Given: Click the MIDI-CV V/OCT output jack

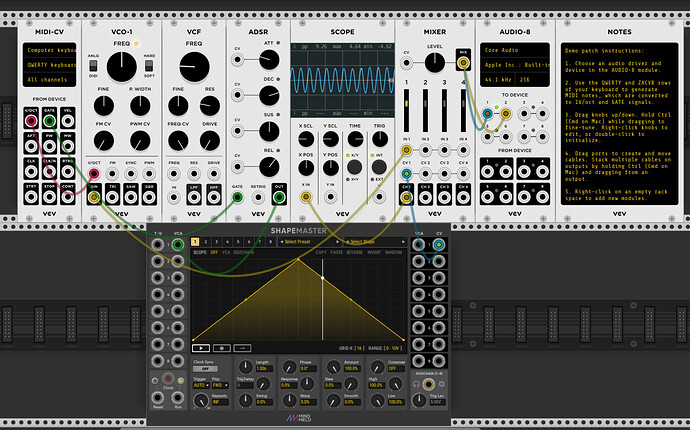Looking at the screenshot, I should click(x=31, y=121).
